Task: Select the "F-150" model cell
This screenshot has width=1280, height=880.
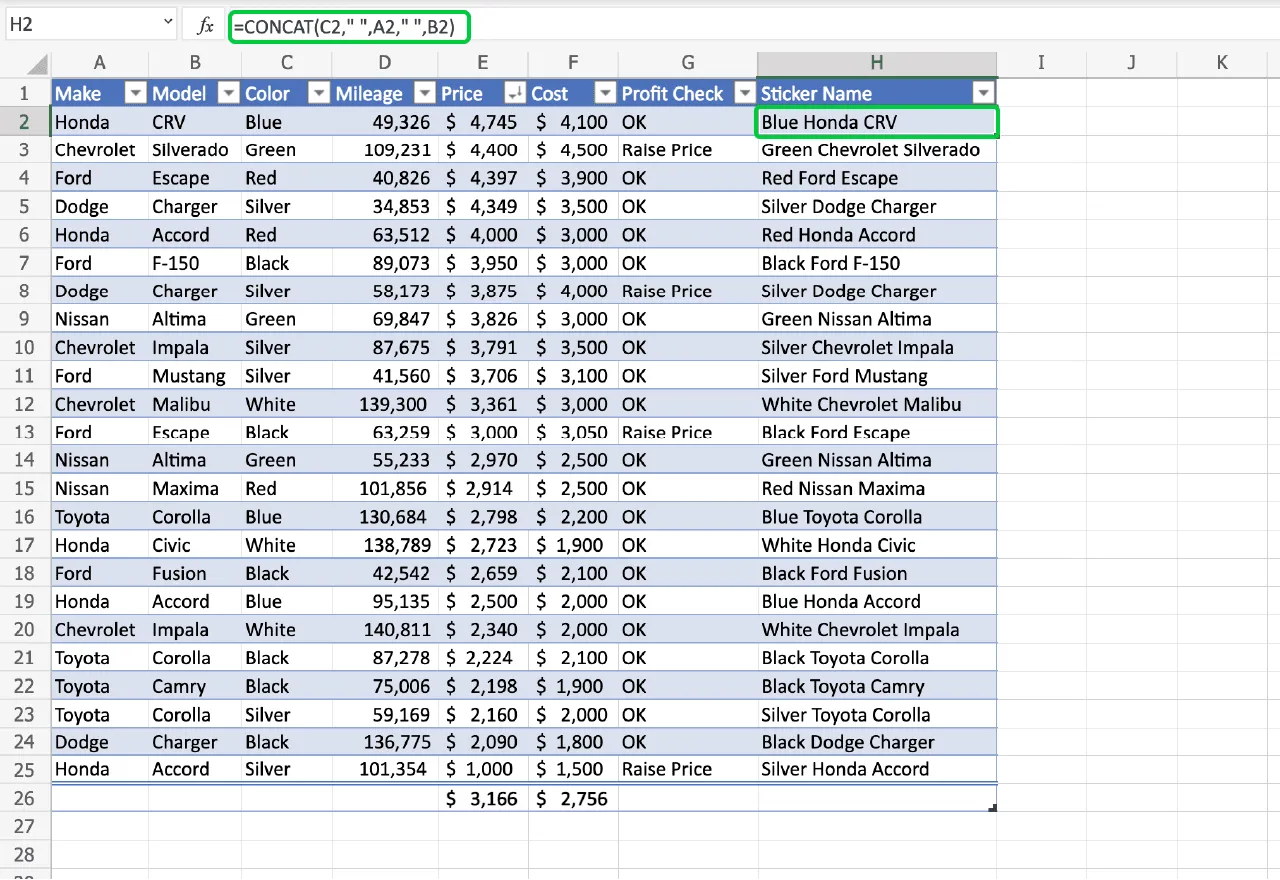Action: point(194,263)
